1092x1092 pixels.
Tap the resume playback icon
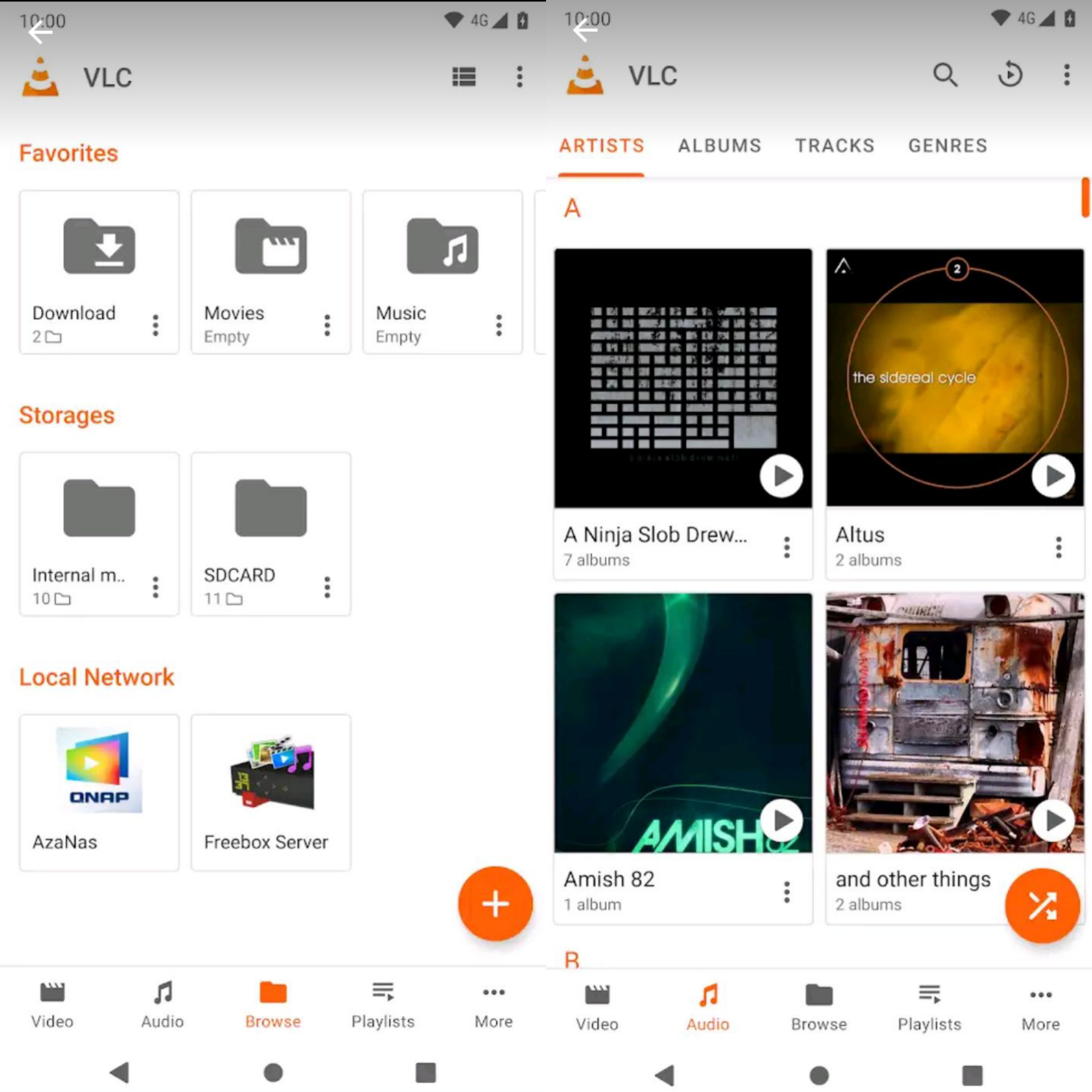[1010, 75]
